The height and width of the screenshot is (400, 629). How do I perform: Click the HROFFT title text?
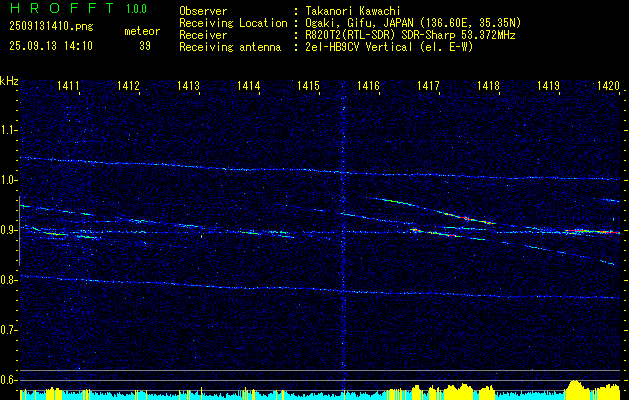(62, 8)
